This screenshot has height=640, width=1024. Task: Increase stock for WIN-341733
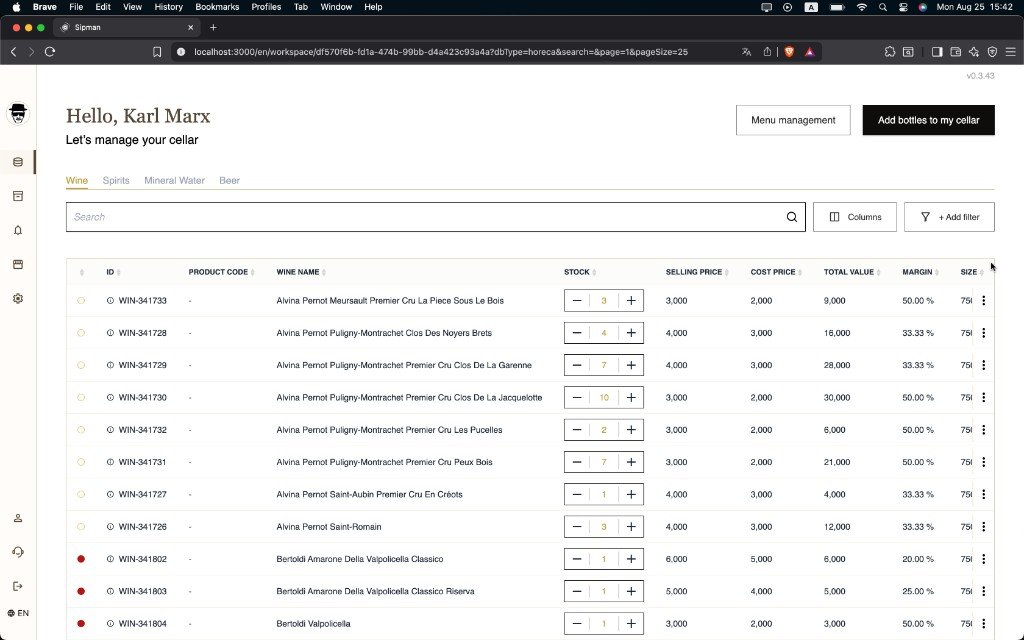click(631, 300)
